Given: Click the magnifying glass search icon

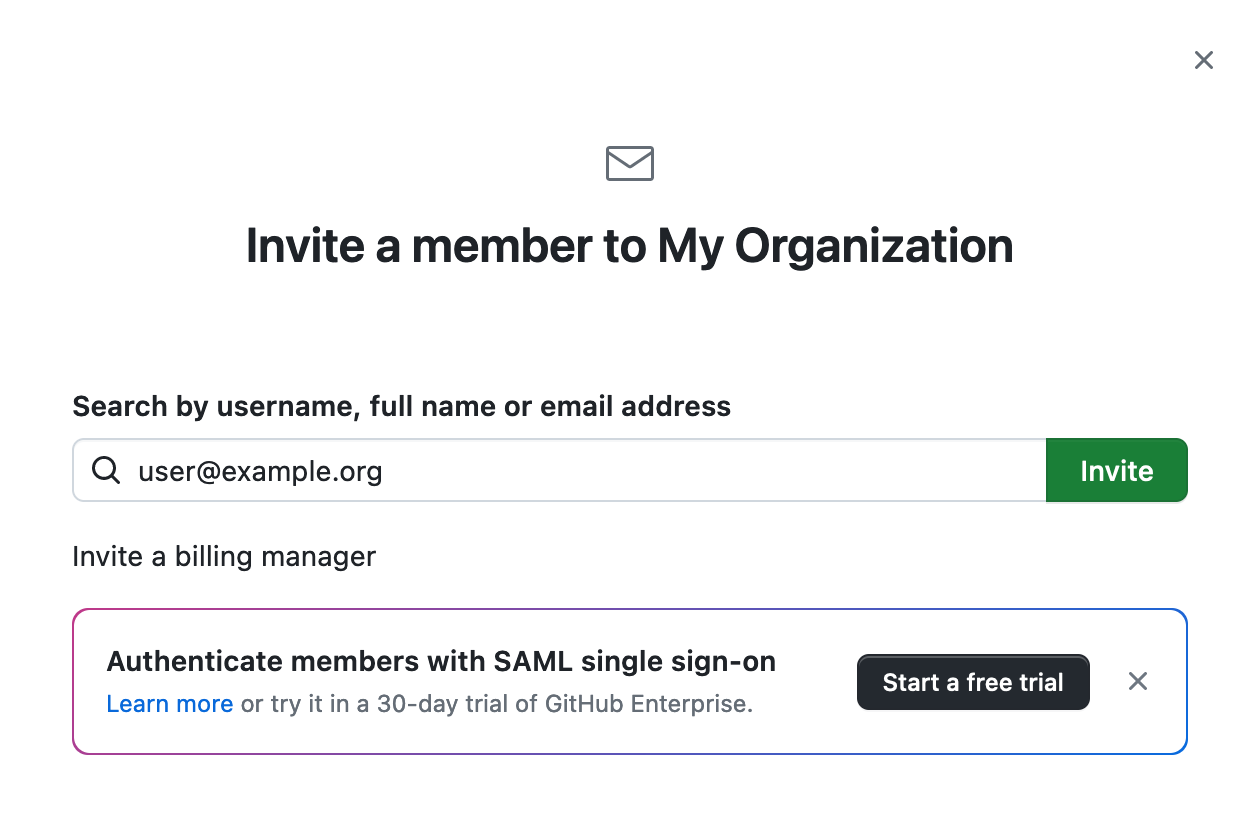Looking at the screenshot, I should [x=106, y=470].
